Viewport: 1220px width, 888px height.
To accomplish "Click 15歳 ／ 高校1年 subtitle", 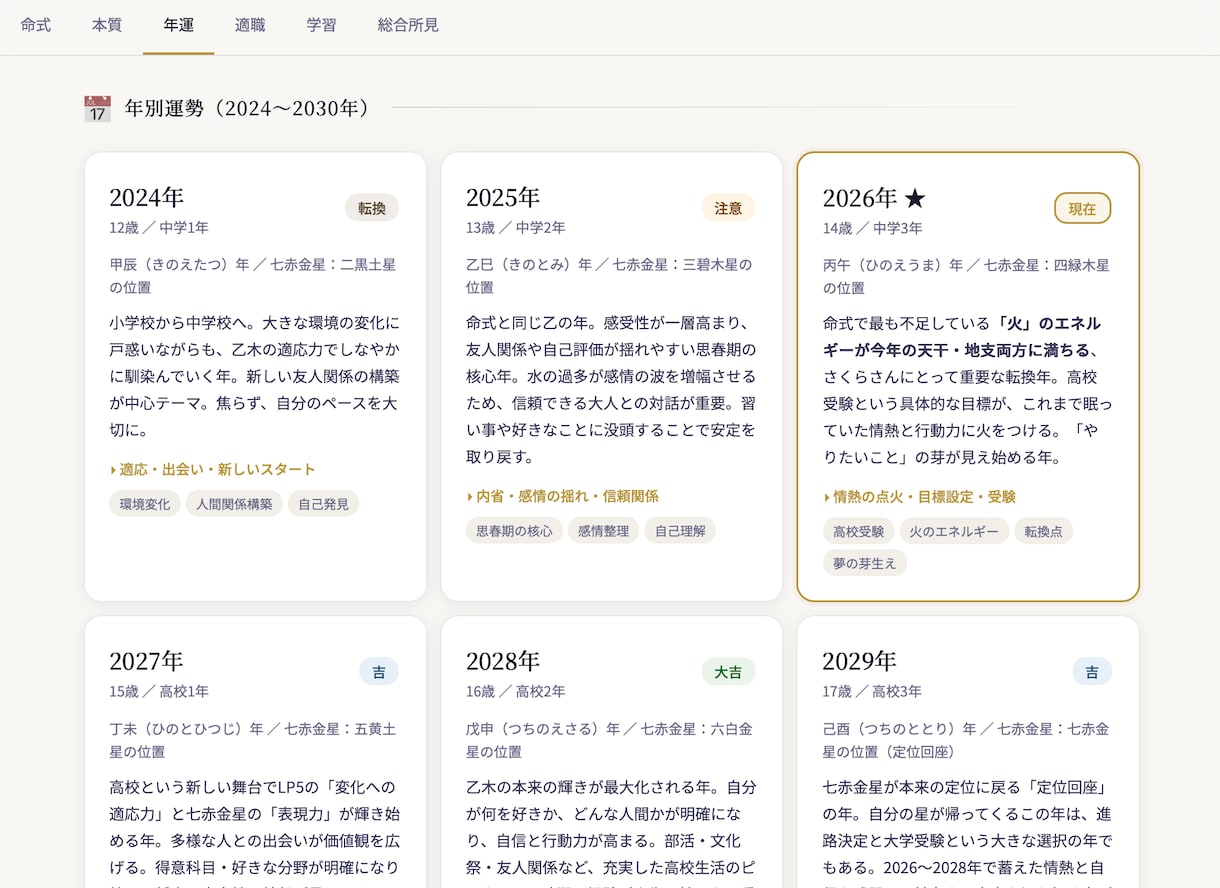I will pyautogui.click(x=159, y=691).
